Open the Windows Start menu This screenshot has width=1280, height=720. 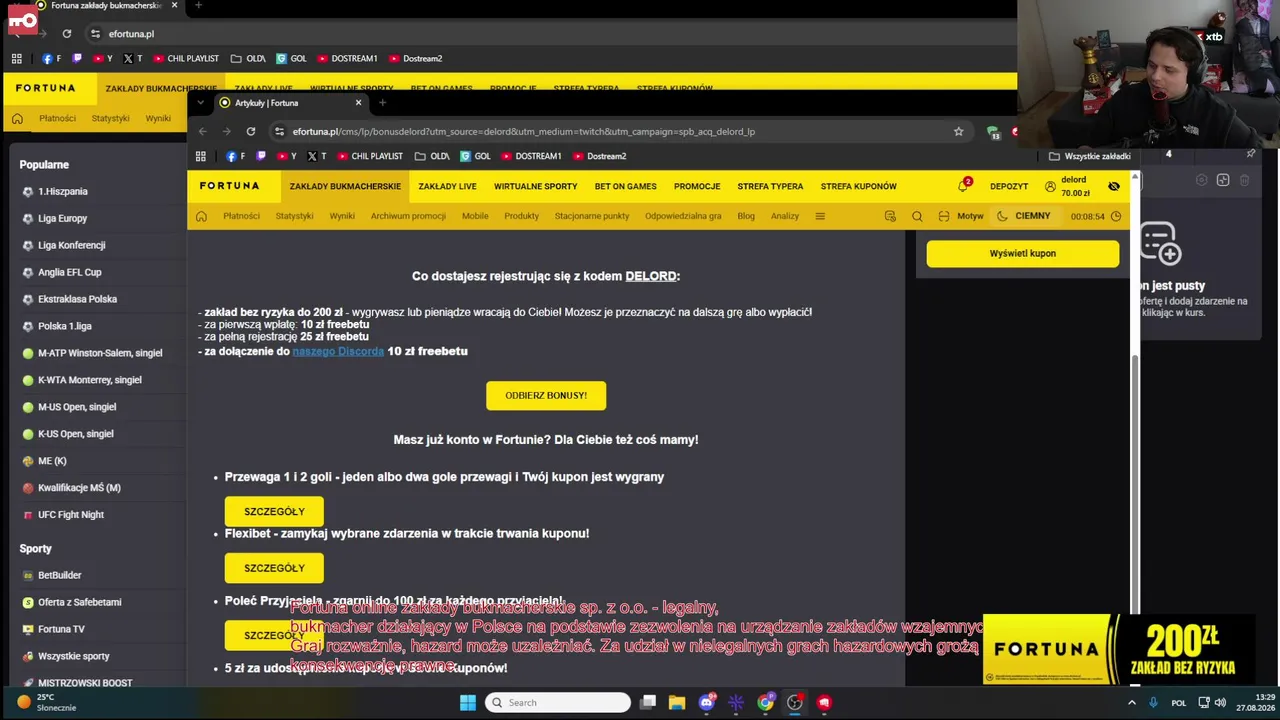point(468,702)
